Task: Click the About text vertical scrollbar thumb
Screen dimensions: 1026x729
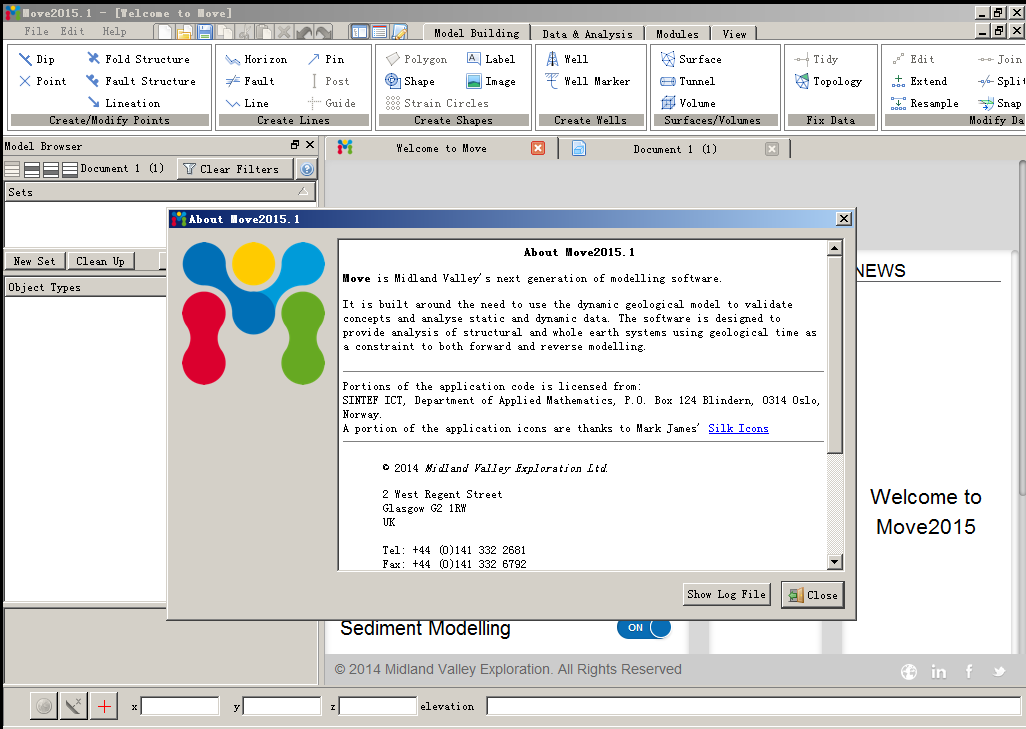Action: click(834, 354)
